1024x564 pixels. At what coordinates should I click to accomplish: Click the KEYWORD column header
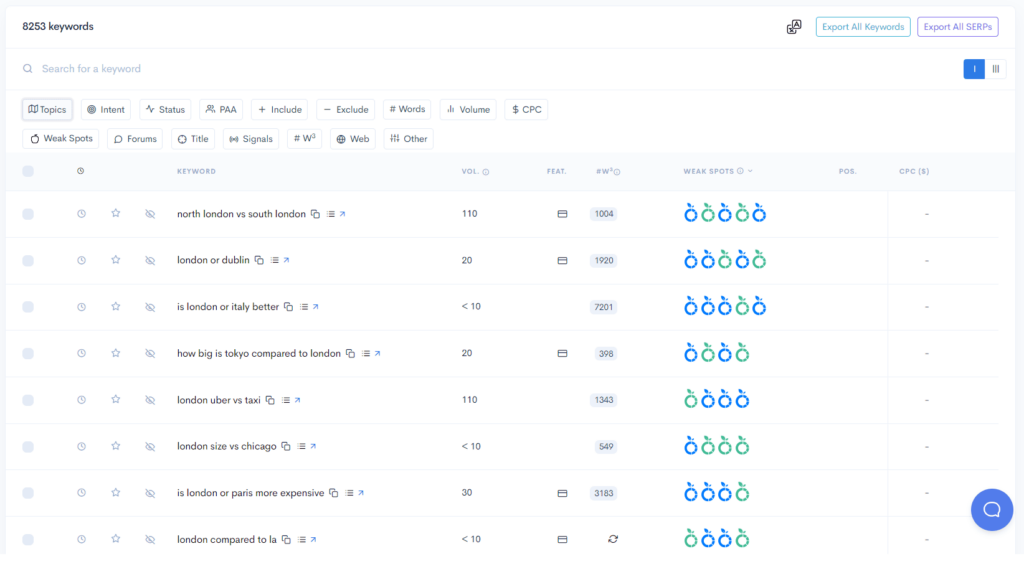point(196,171)
